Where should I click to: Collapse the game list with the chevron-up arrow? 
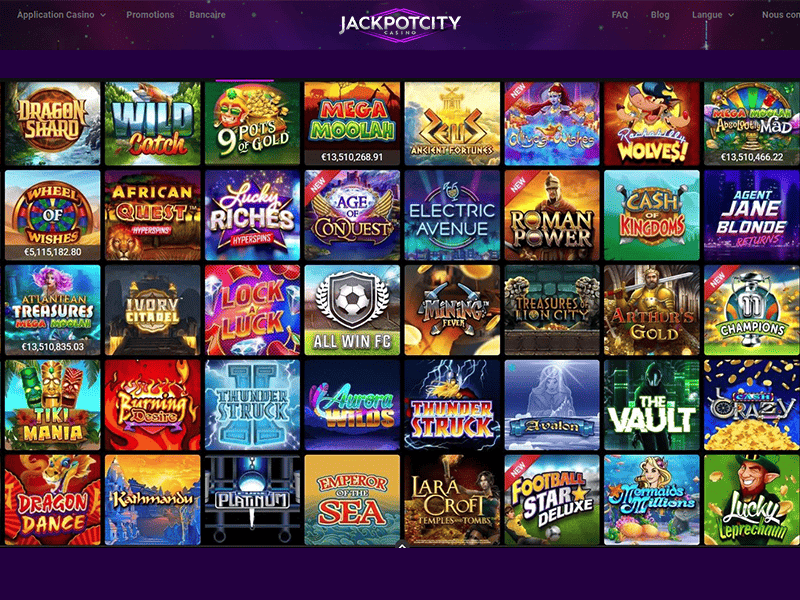402,546
